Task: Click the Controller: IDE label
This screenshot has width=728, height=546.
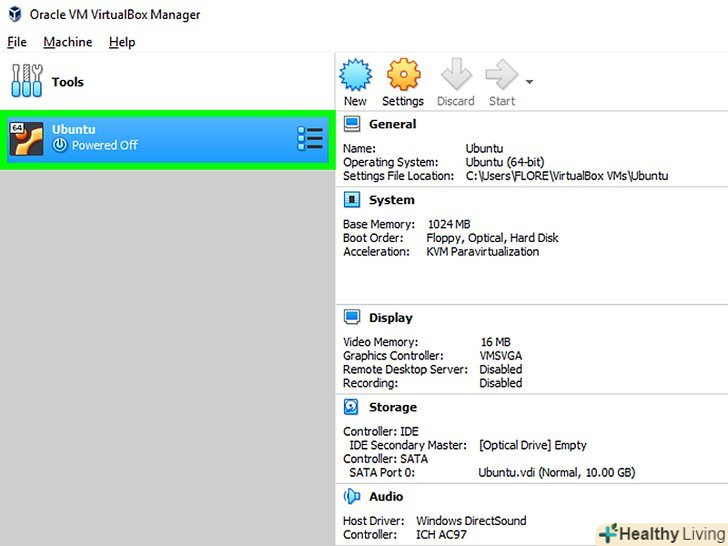Action: click(x=381, y=431)
